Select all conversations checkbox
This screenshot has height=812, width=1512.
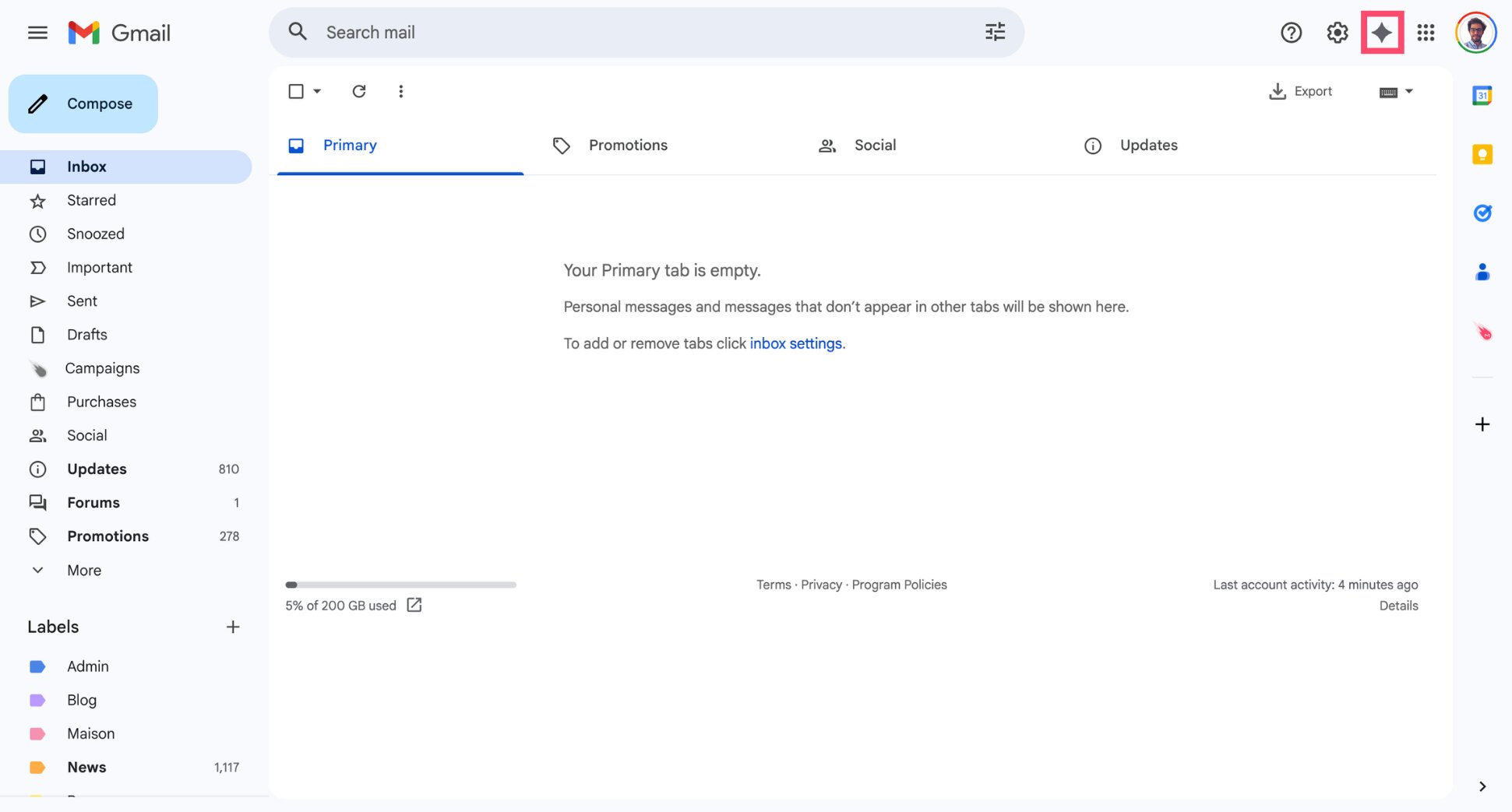coord(296,91)
